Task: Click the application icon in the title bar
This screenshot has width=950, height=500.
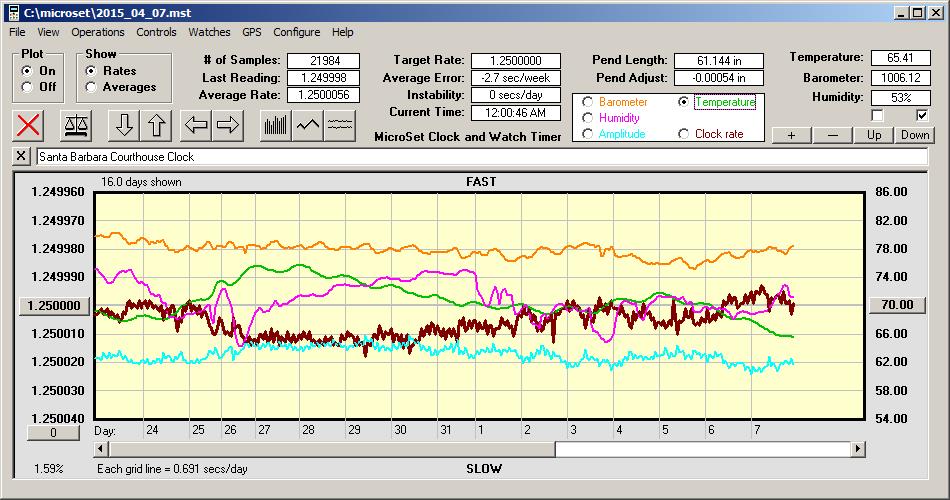Action: pos(13,13)
